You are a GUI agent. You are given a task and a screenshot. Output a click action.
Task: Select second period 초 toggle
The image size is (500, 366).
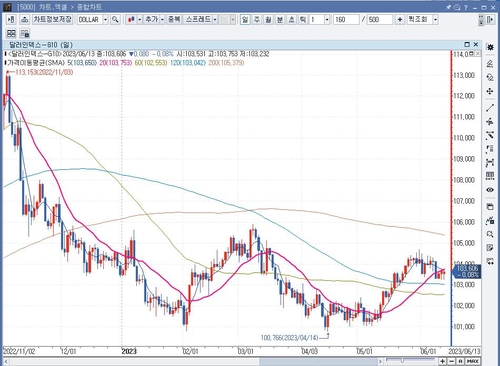coord(291,20)
